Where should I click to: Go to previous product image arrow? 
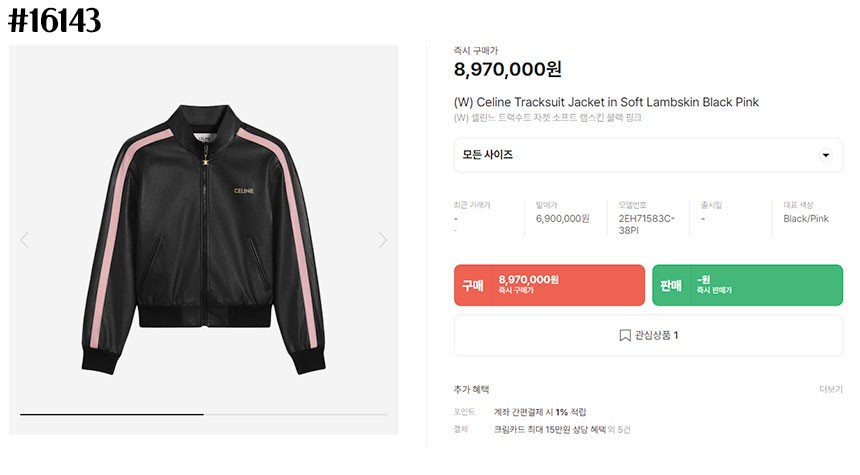tap(25, 240)
